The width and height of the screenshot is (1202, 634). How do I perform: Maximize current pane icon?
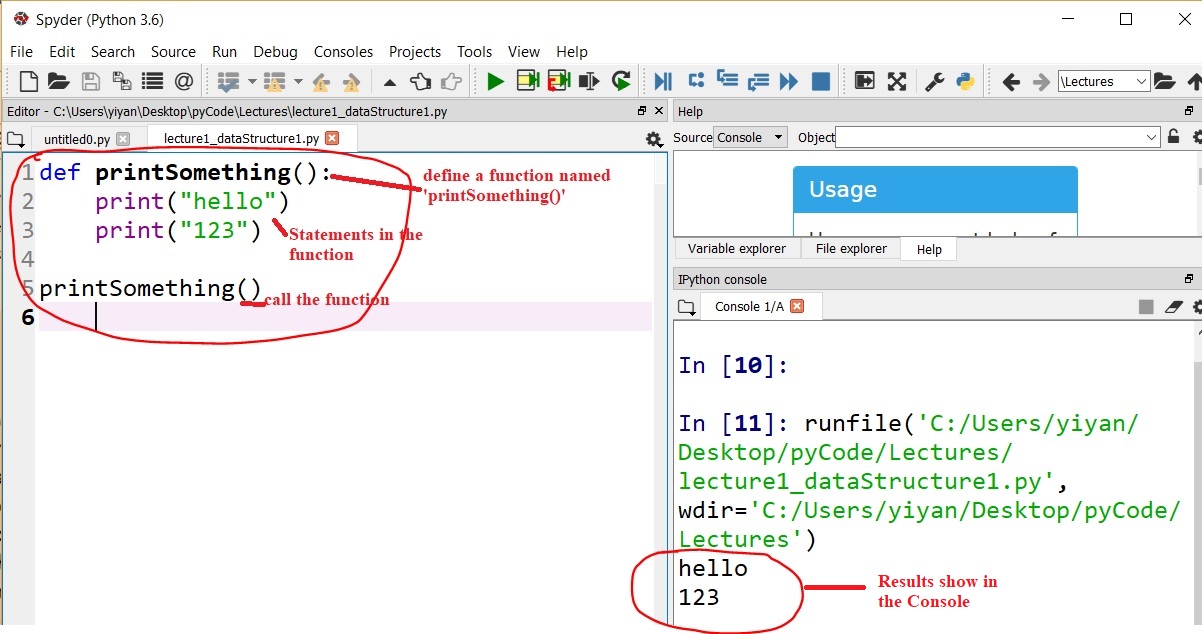click(x=865, y=81)
